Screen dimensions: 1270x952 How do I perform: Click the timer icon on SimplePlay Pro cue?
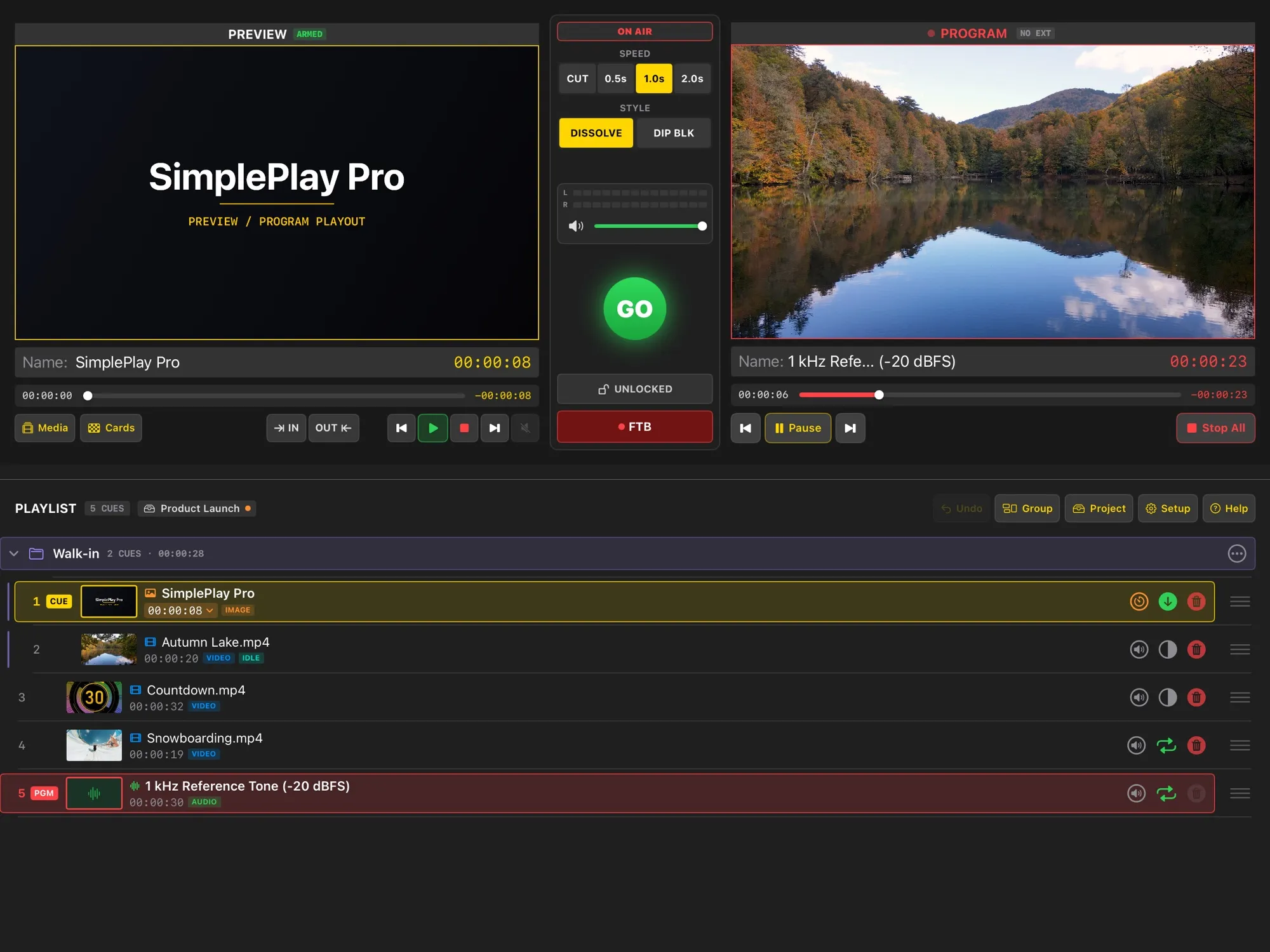point(1139,601)
